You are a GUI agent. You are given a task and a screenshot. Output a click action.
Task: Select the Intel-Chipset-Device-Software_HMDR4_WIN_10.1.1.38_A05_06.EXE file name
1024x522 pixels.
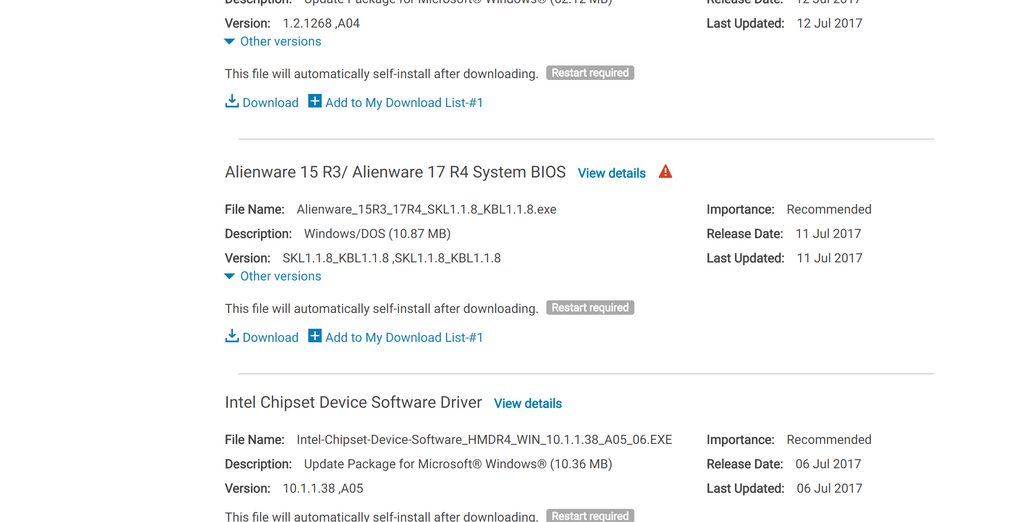coord(484,440)
